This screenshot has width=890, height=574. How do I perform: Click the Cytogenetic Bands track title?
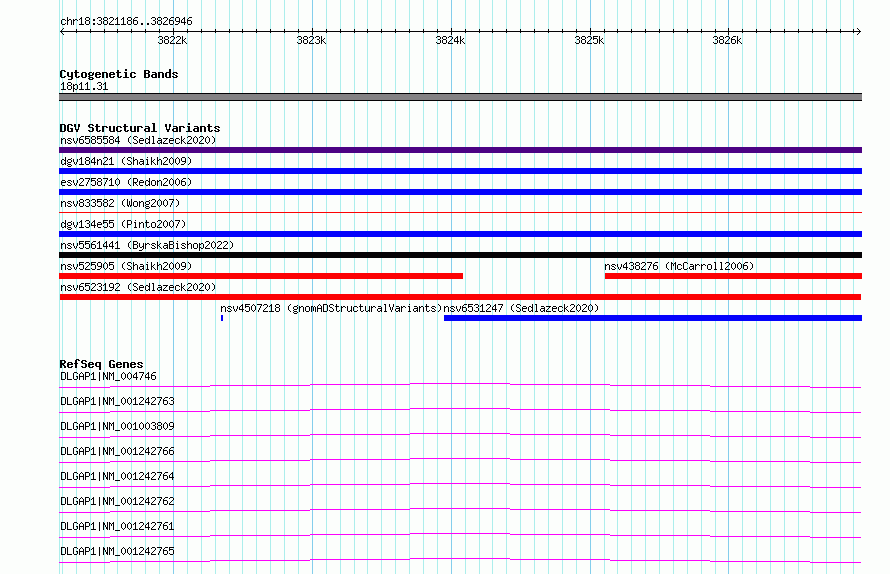[119, 74]
